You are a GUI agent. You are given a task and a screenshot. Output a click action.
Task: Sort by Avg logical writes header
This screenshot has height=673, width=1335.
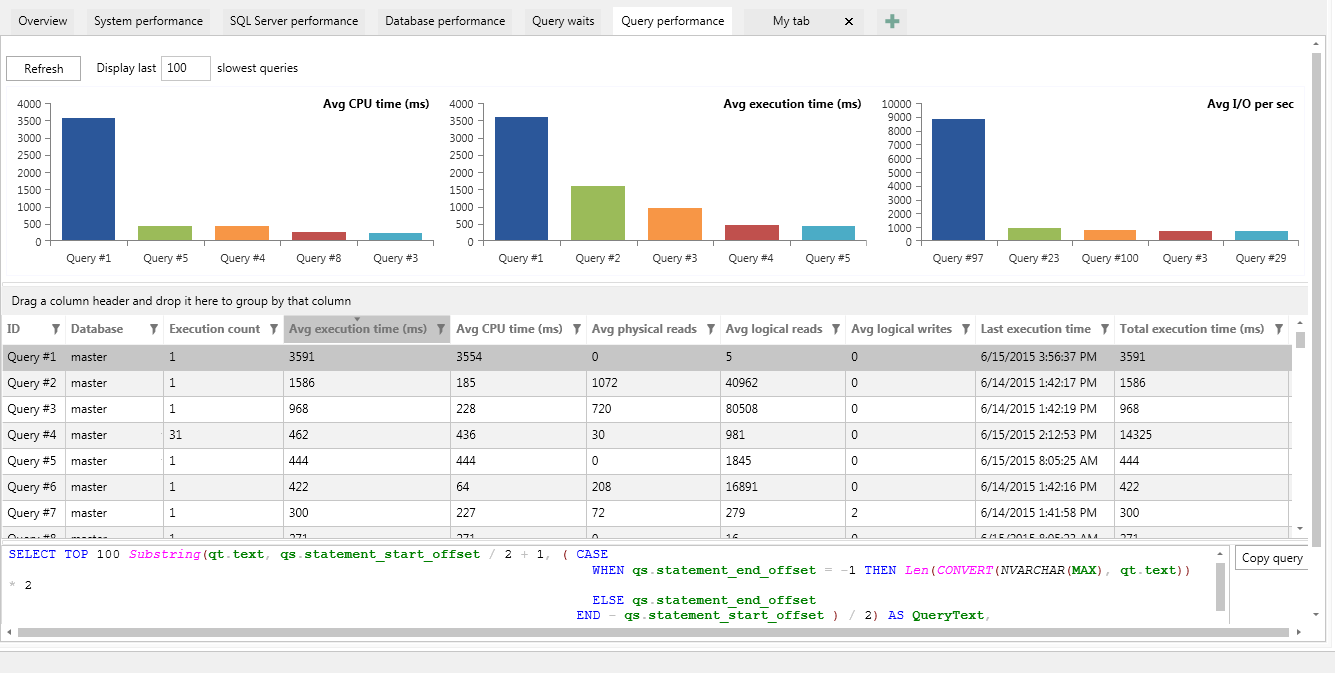pyautogui.click(x=901, y=329)
